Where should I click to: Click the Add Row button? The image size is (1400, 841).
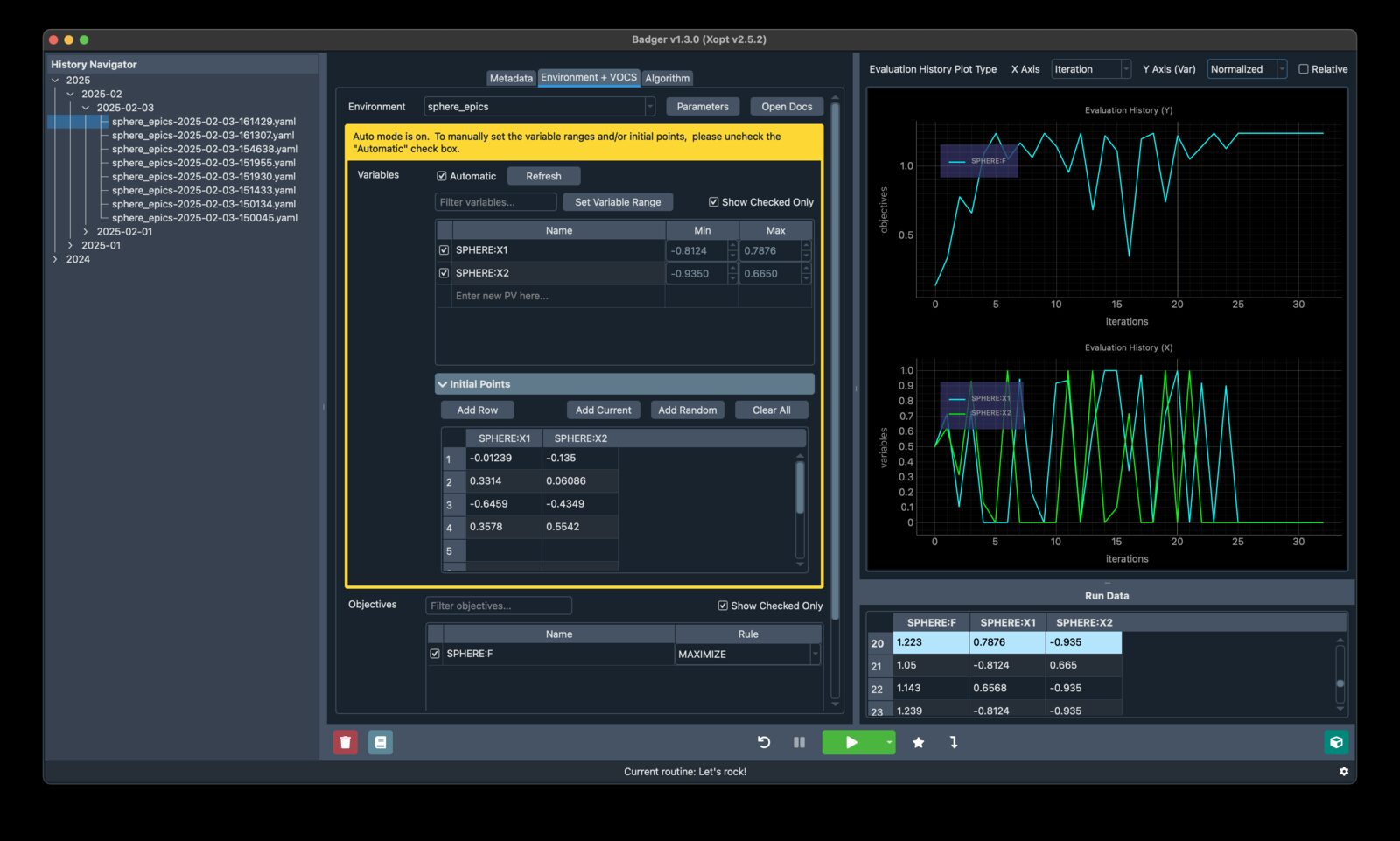click(477, 410)
